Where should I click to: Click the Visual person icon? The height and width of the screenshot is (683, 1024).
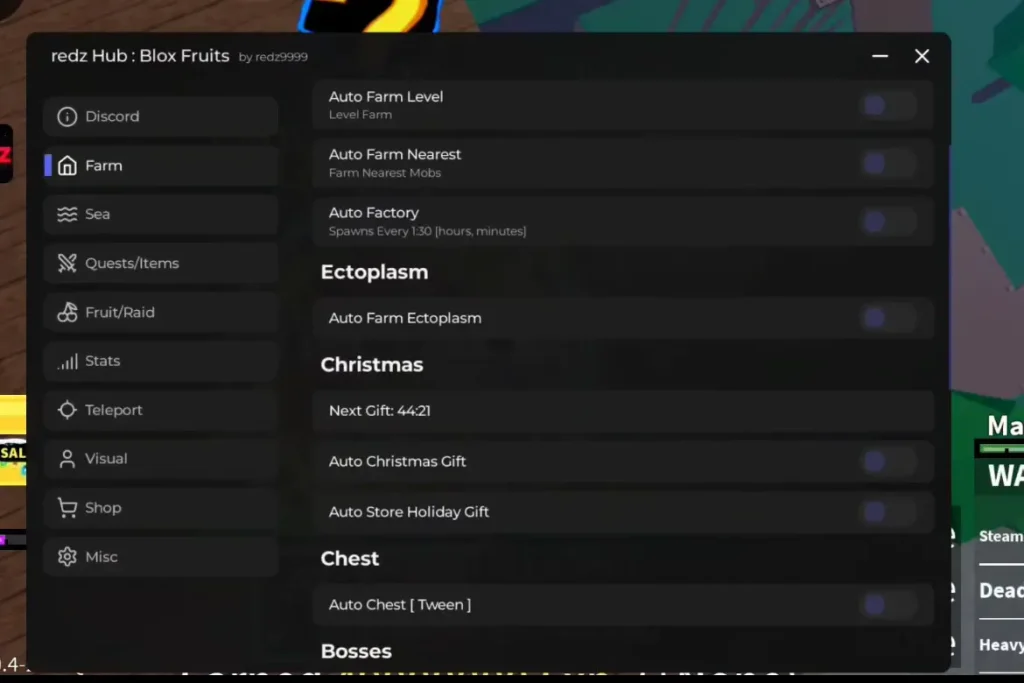click(x=67, y=459)
